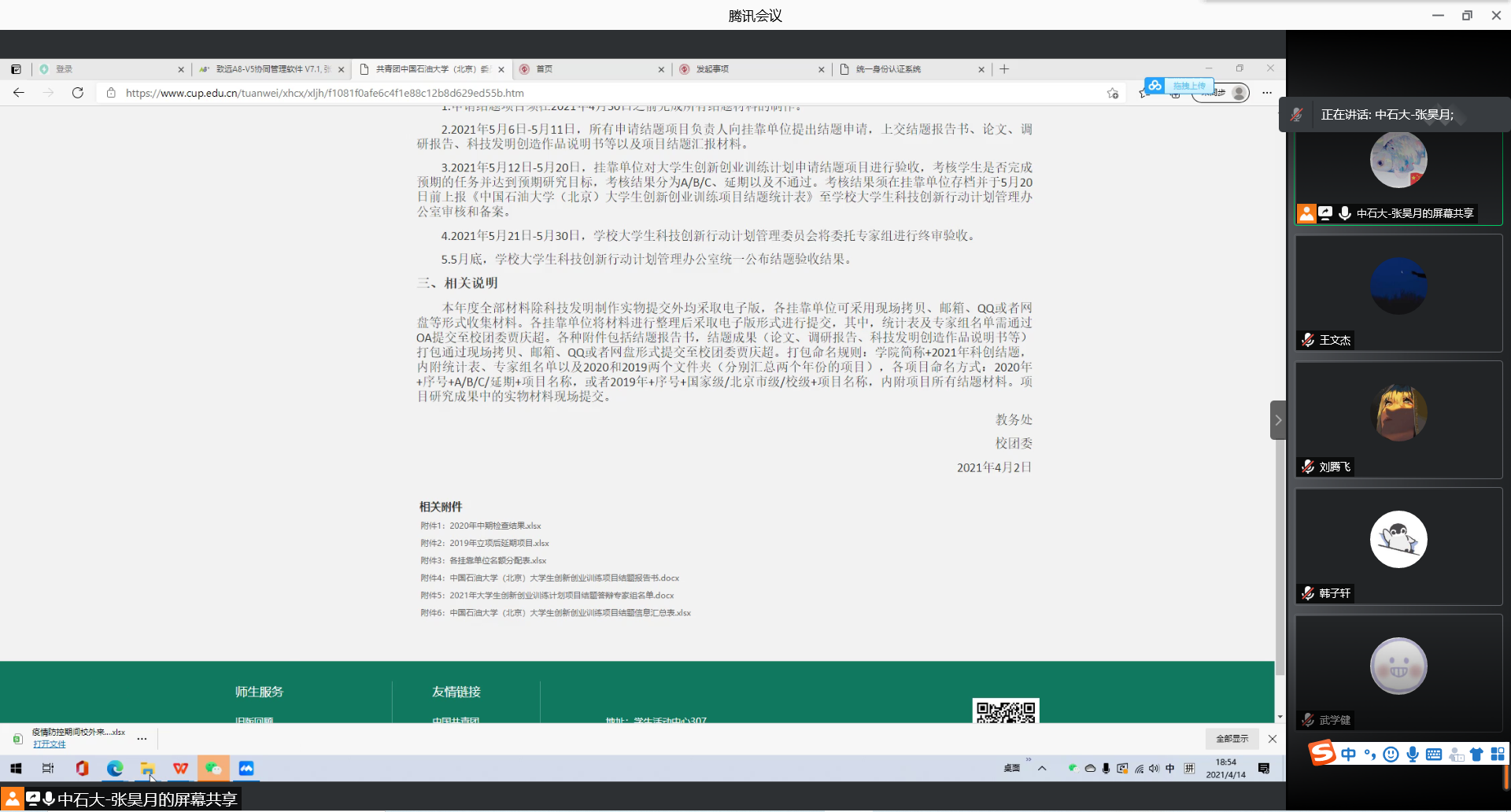Unmute 王文杰's microphone
This screenshot has height=812, width=1511.
1307,340
